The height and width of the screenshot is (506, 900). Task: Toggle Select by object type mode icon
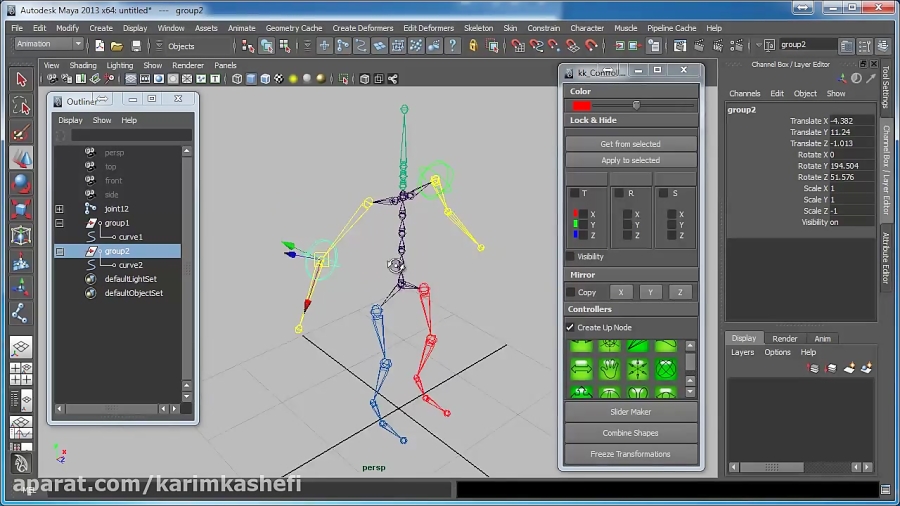pyautogui.click(x=266, y=46)
